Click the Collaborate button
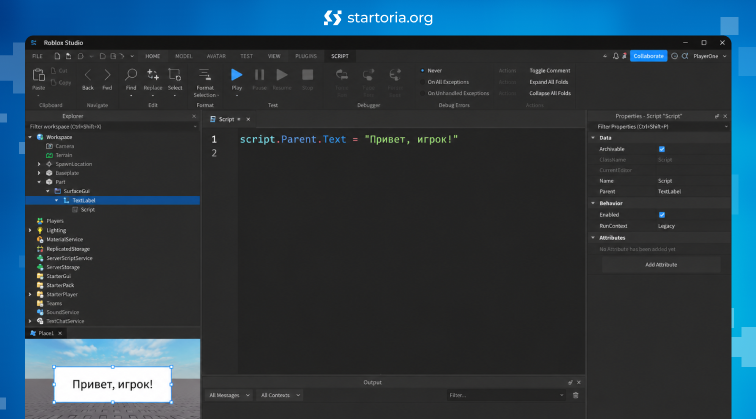 click(x=648, y=56)
